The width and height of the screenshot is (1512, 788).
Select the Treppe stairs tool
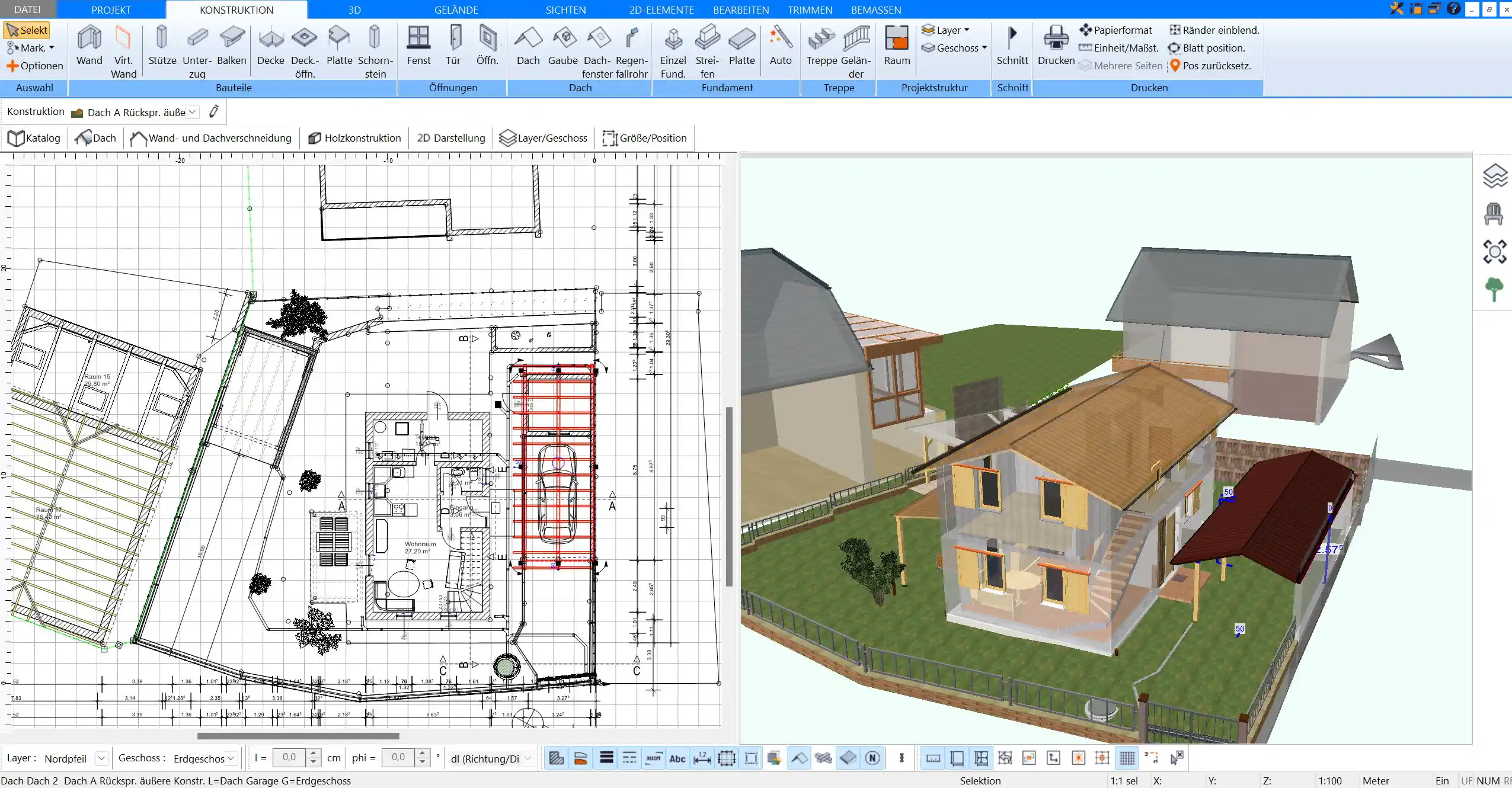[821, 46]
